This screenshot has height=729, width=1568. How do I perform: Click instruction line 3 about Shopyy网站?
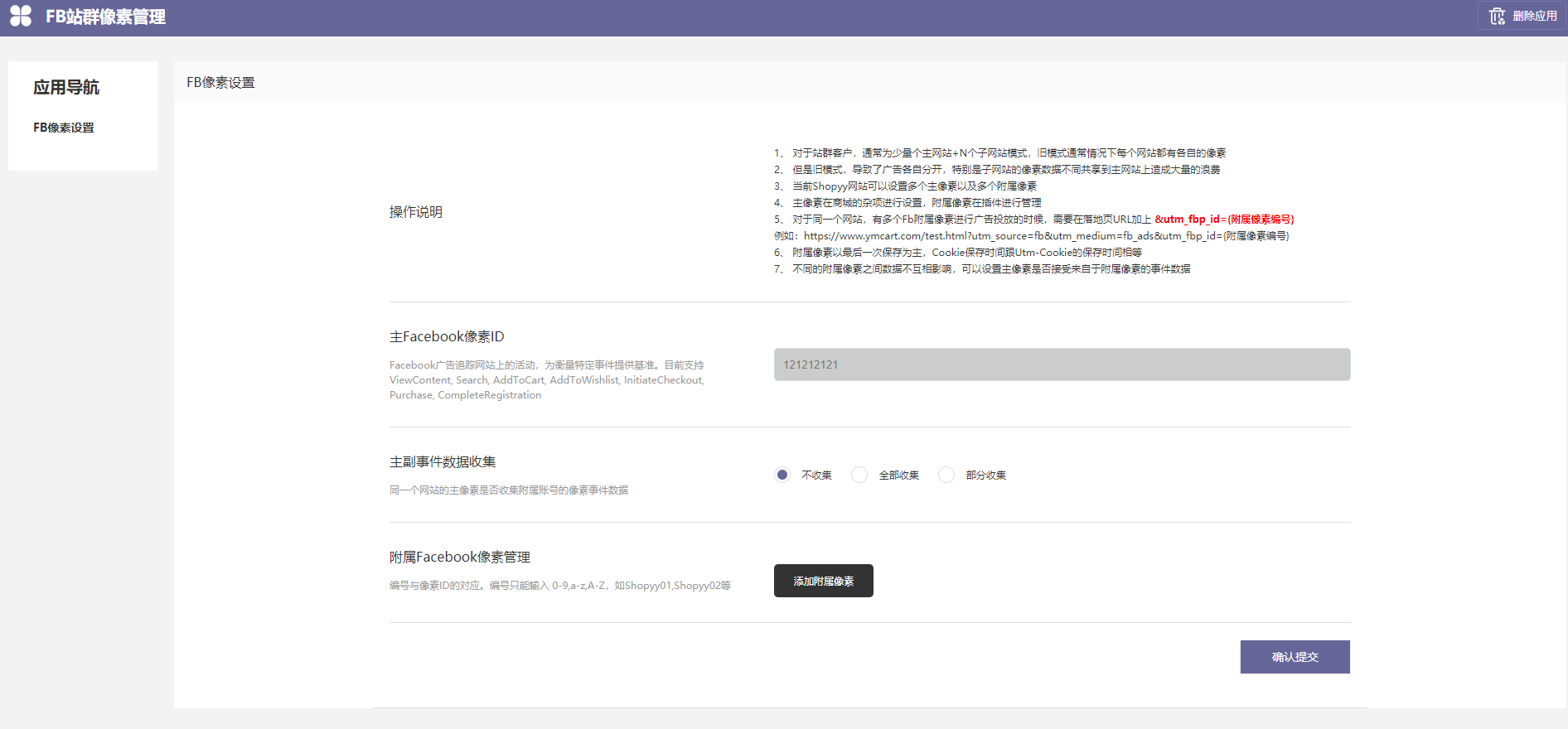tap(905, 186)
